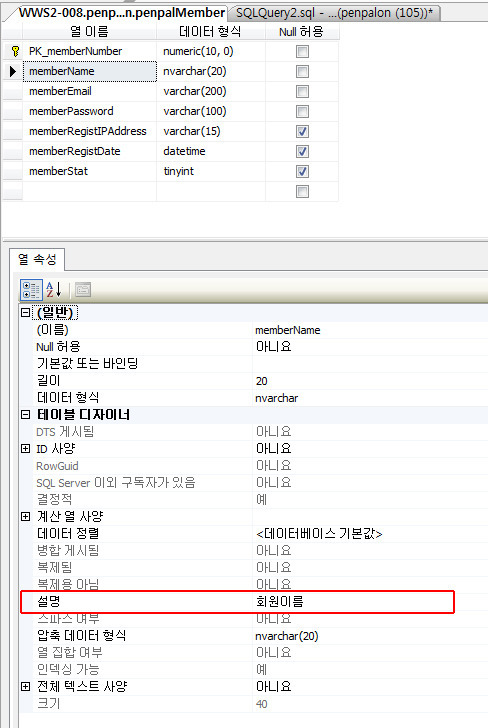Click the row selector arrow for memberName
Screen dimensions: 488x728
tap(13, 71)
